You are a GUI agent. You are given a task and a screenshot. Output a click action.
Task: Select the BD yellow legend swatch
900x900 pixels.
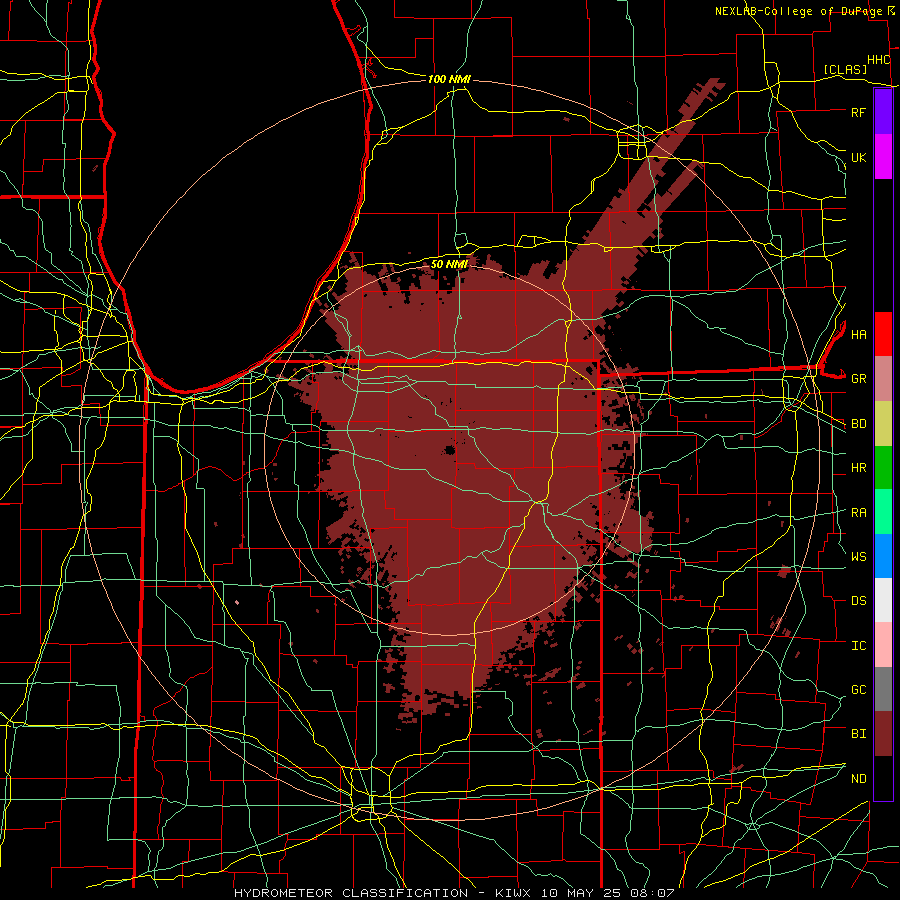pos(883,423)
